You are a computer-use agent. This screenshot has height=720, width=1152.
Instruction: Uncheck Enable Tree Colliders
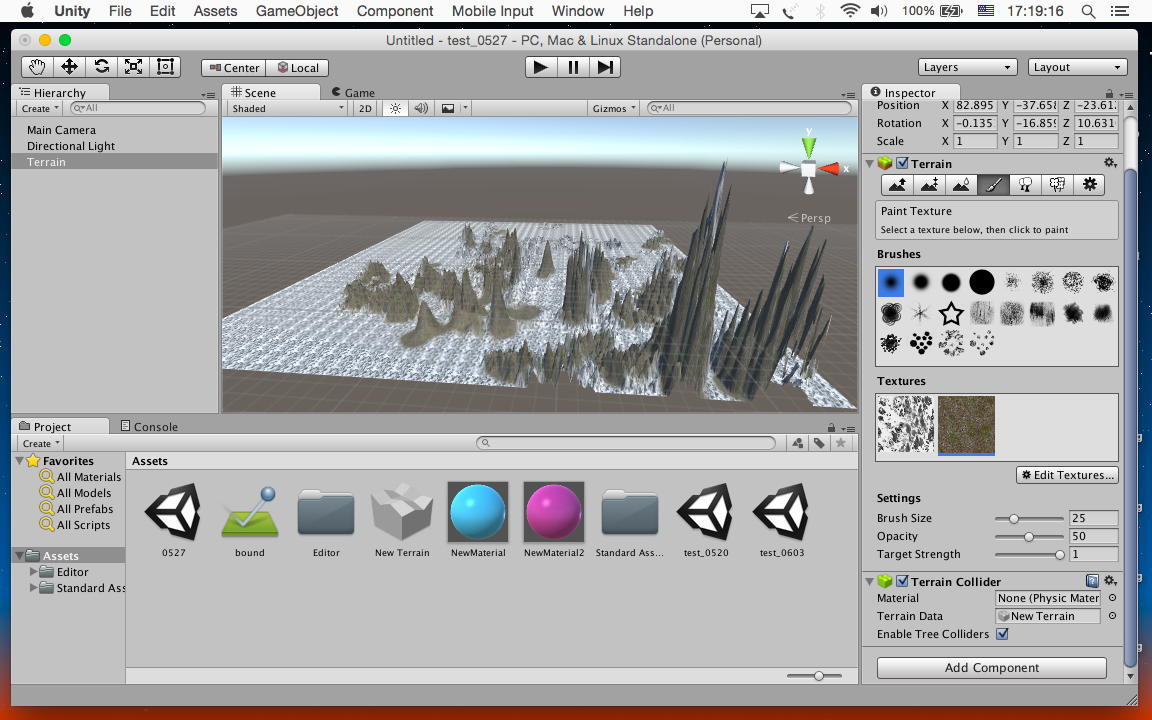pos(1002,634)
